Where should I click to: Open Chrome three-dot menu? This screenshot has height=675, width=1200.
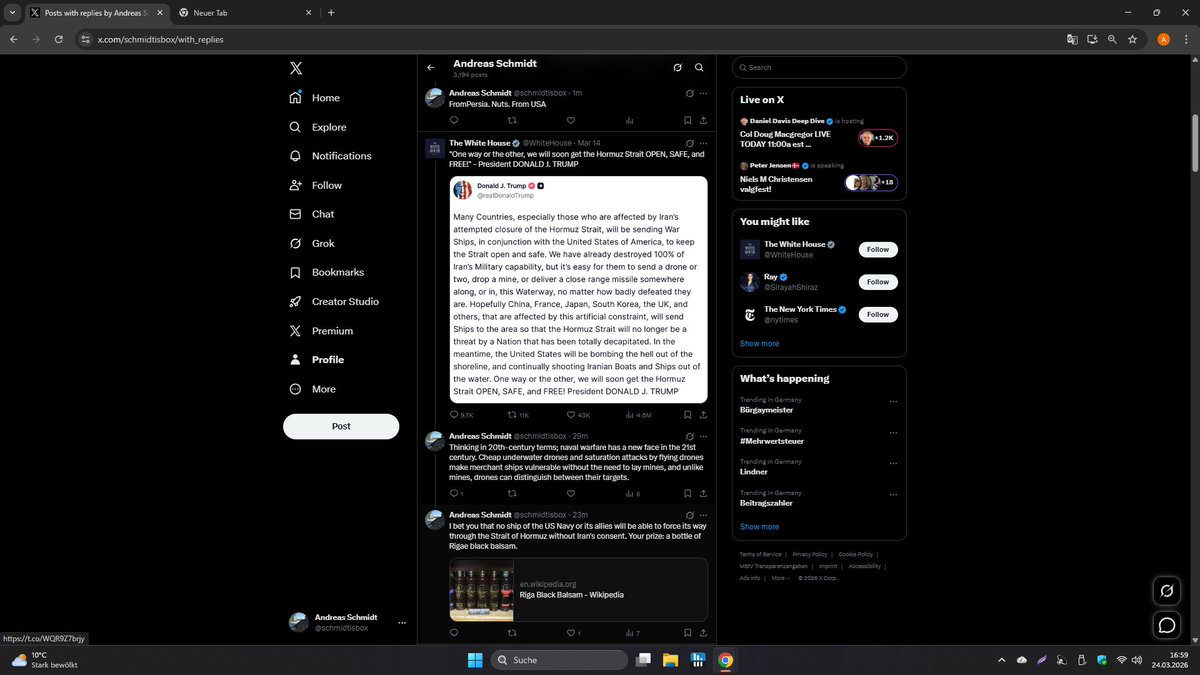[x=1185, y=39]
